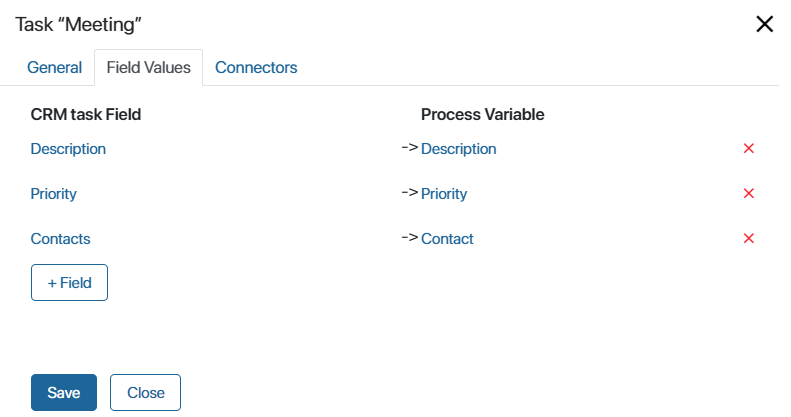
Task: Select the Field Values tab
Action: pyautogui.click(x=148, y=67)
